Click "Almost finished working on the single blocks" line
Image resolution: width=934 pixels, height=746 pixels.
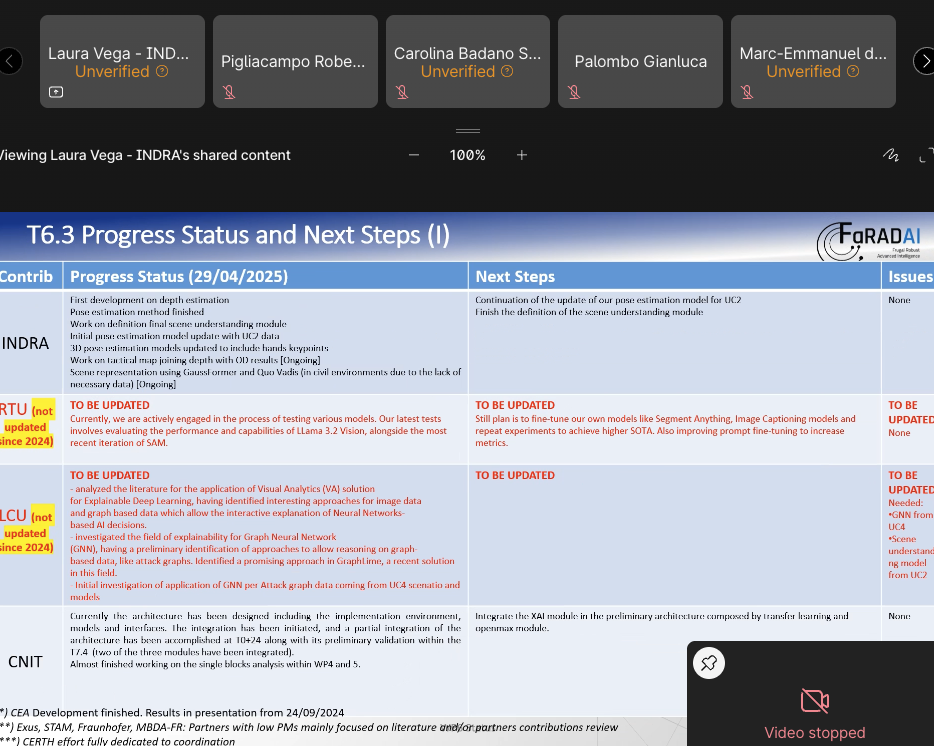tap(215, 664)
